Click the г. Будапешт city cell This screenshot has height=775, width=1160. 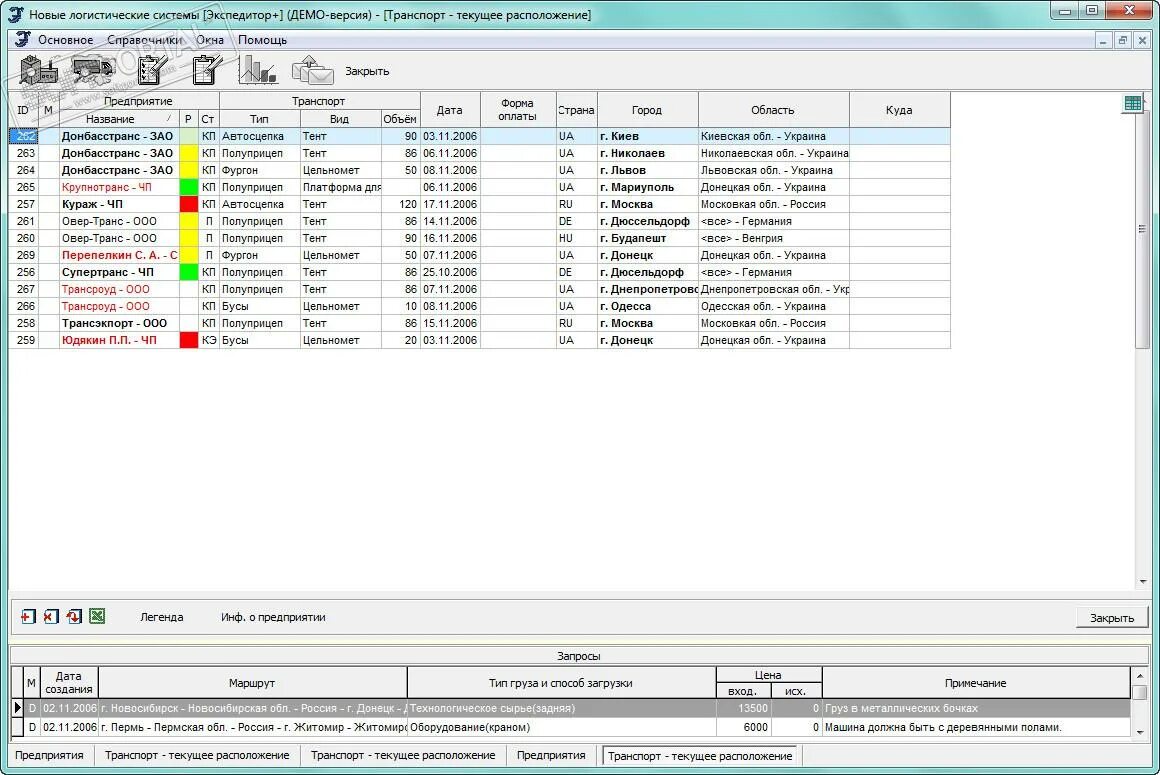(x=647, y=238)
